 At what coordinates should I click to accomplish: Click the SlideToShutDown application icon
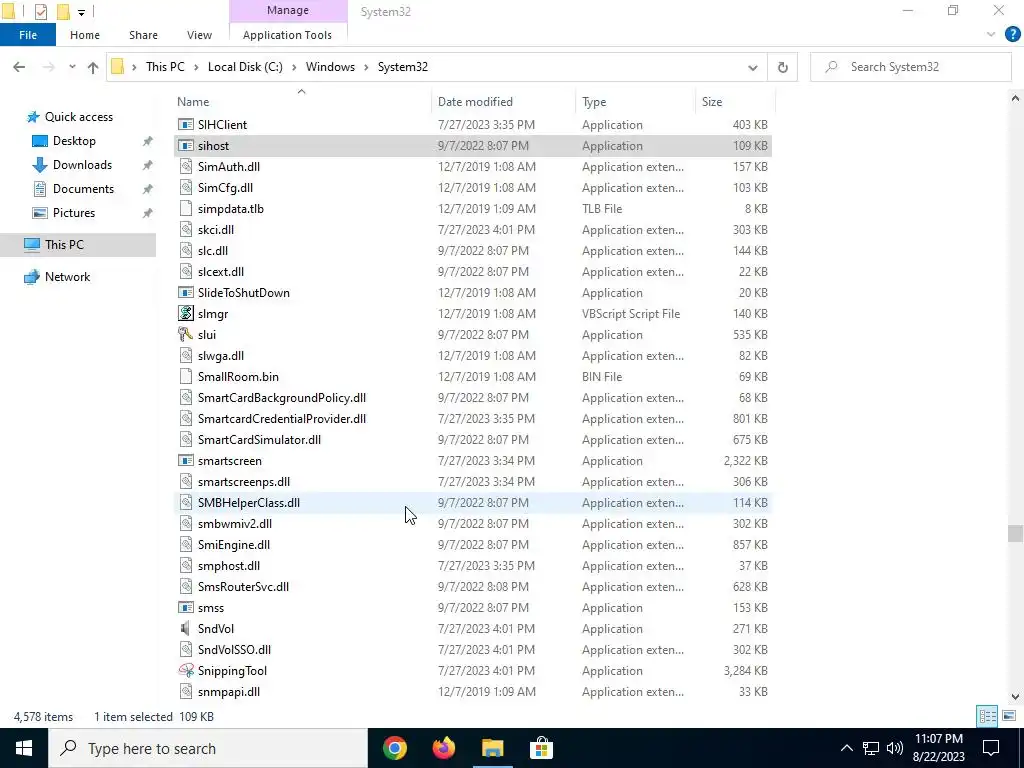tap(186, 293)
